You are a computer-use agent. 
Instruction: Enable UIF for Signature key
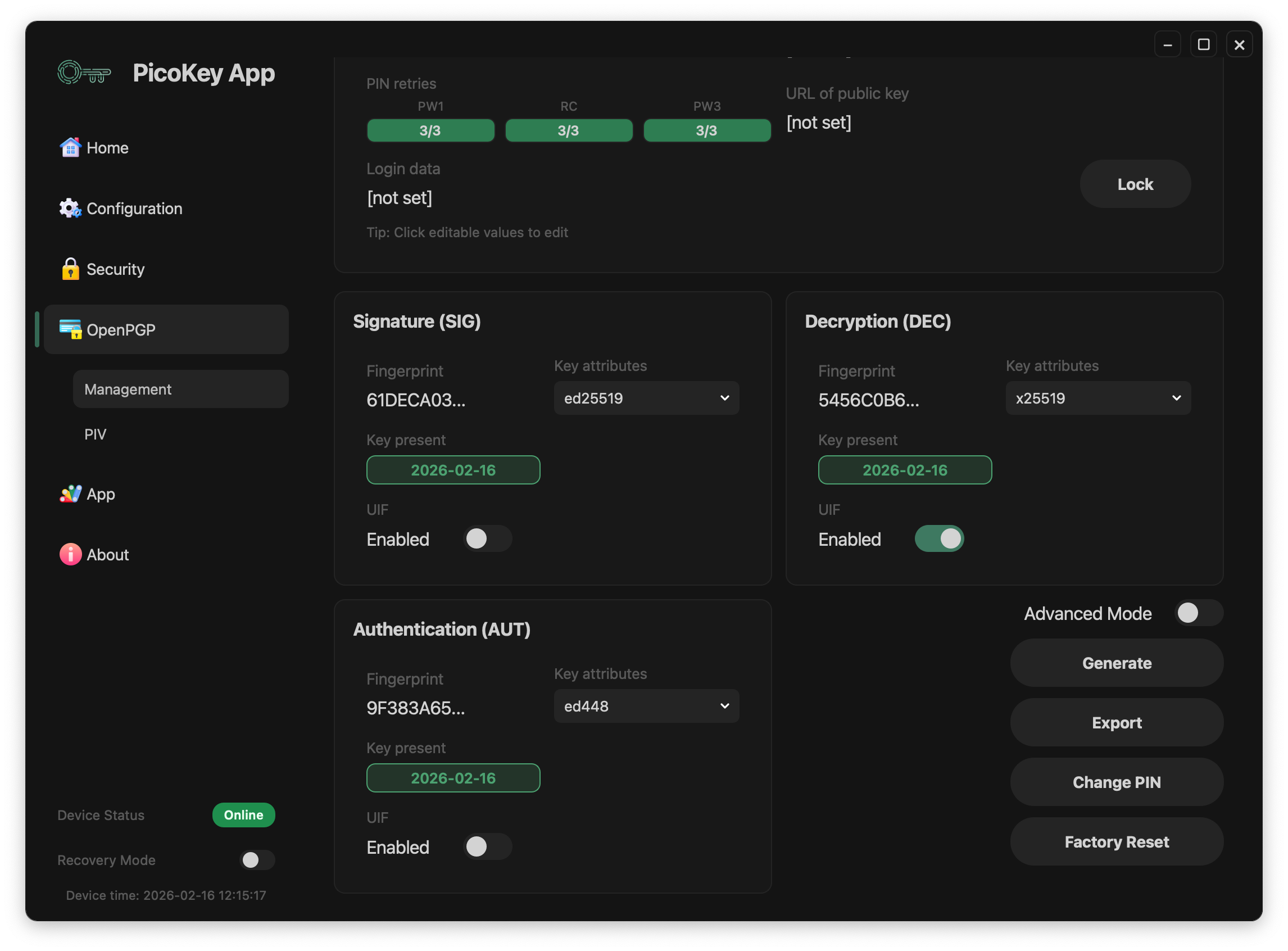(x=487, y=539)
